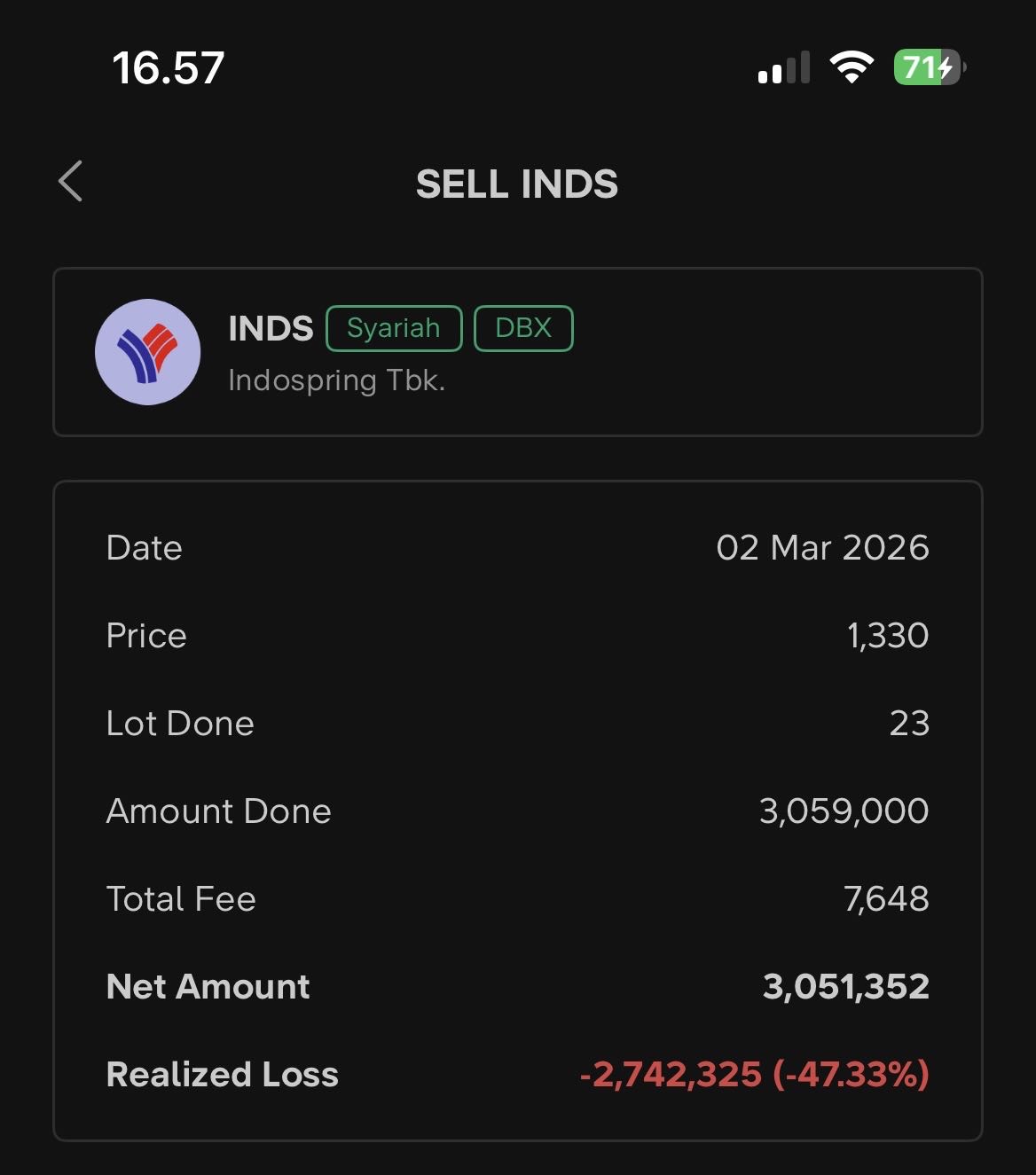The width and height of the screenshot is (1036, 1175).
Task: Tap the Realized Loss label
Action: 223,1075
